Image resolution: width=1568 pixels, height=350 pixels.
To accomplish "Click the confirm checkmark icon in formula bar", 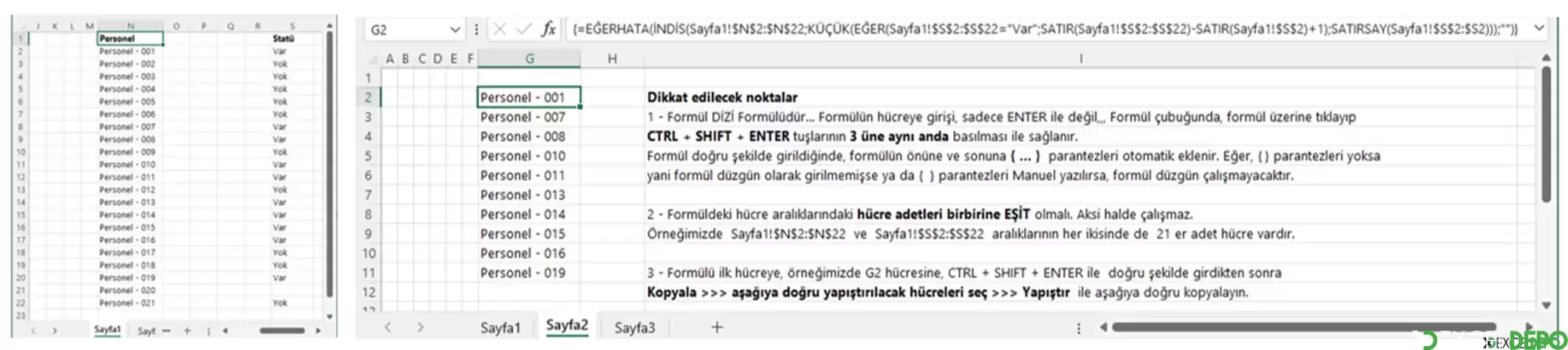I will pos(524,29).
